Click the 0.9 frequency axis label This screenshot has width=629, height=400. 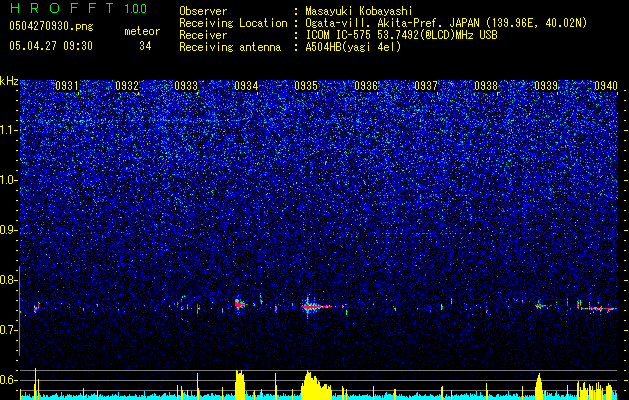(8, 230)
